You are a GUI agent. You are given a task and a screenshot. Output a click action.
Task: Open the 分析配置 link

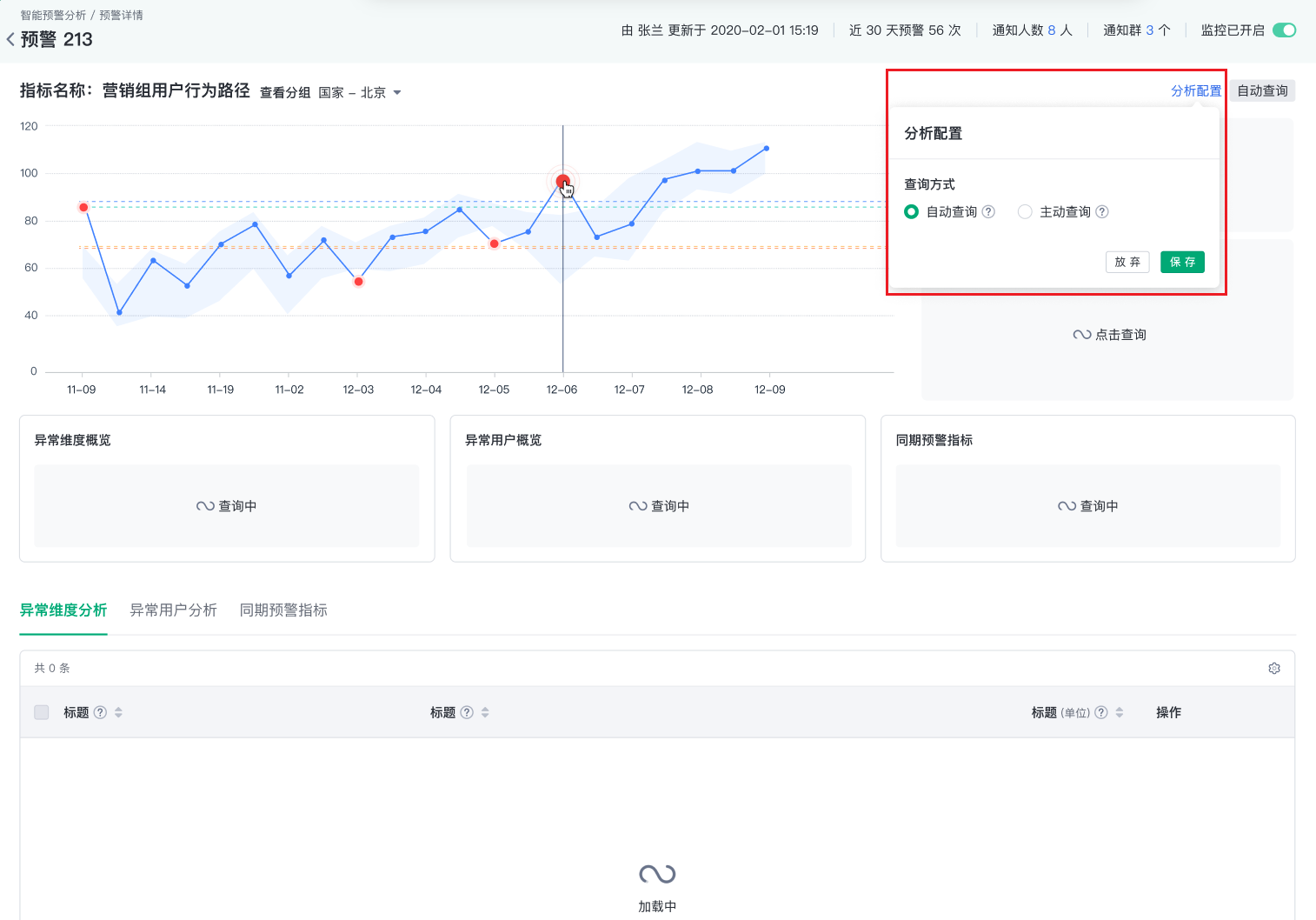(1195, 90)
